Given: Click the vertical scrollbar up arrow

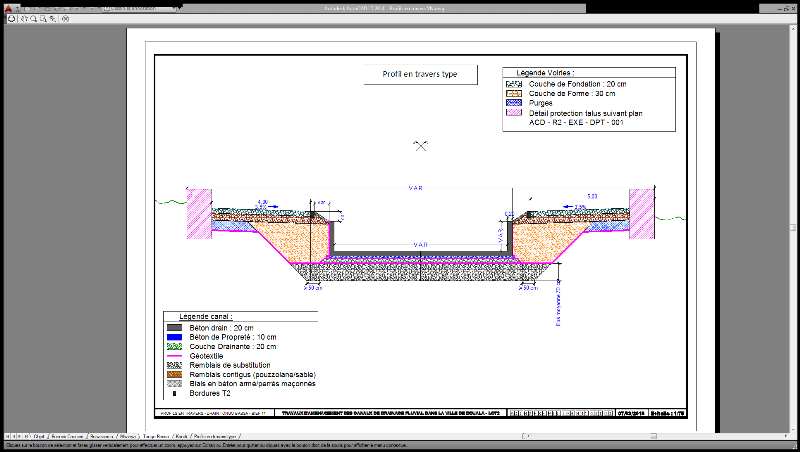Looking at the screenshot, I should pos(795,29).
